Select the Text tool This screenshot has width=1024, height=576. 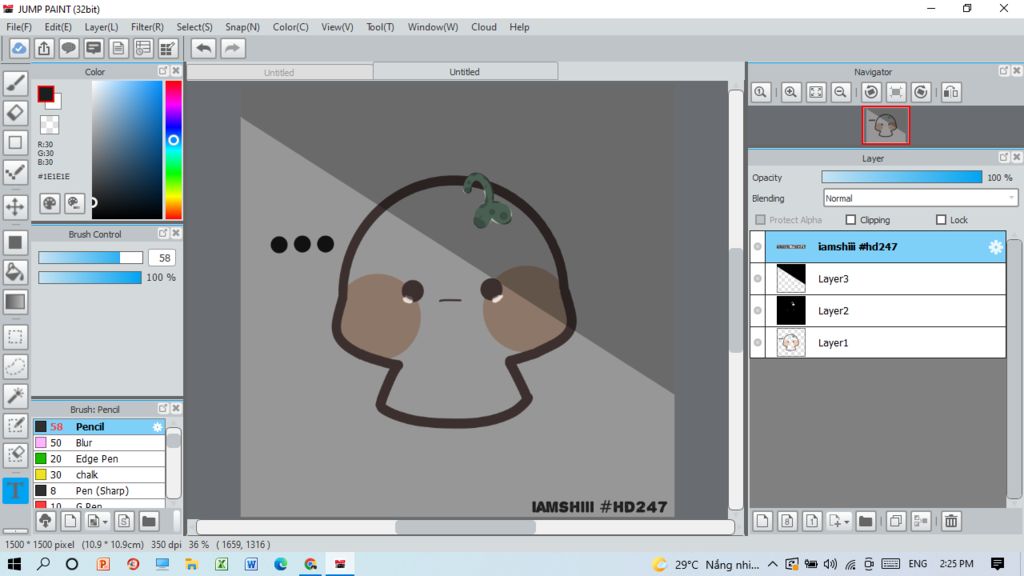[x=15, y=490]
